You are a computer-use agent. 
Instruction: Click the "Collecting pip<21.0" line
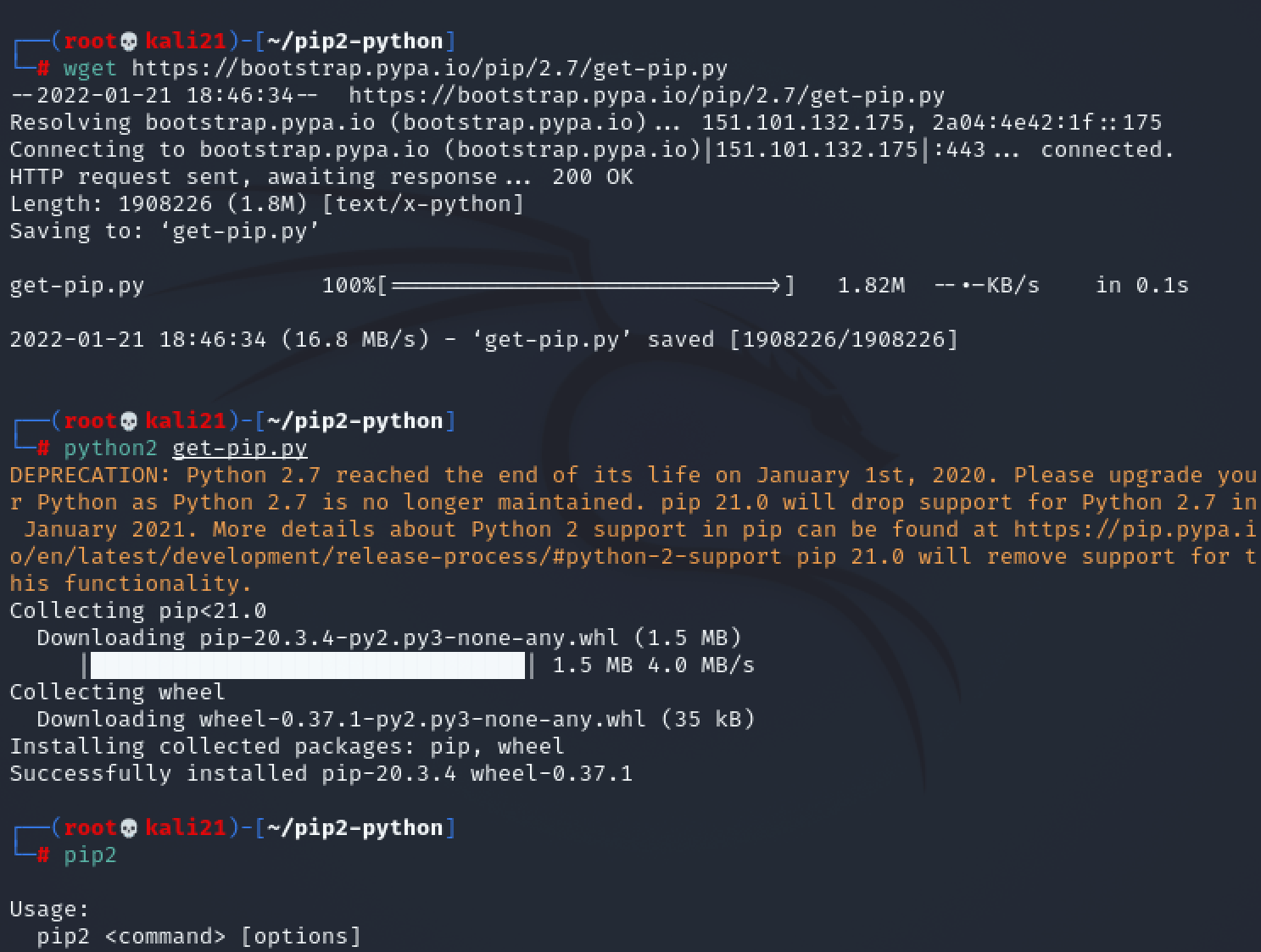[x=137, y=611]
